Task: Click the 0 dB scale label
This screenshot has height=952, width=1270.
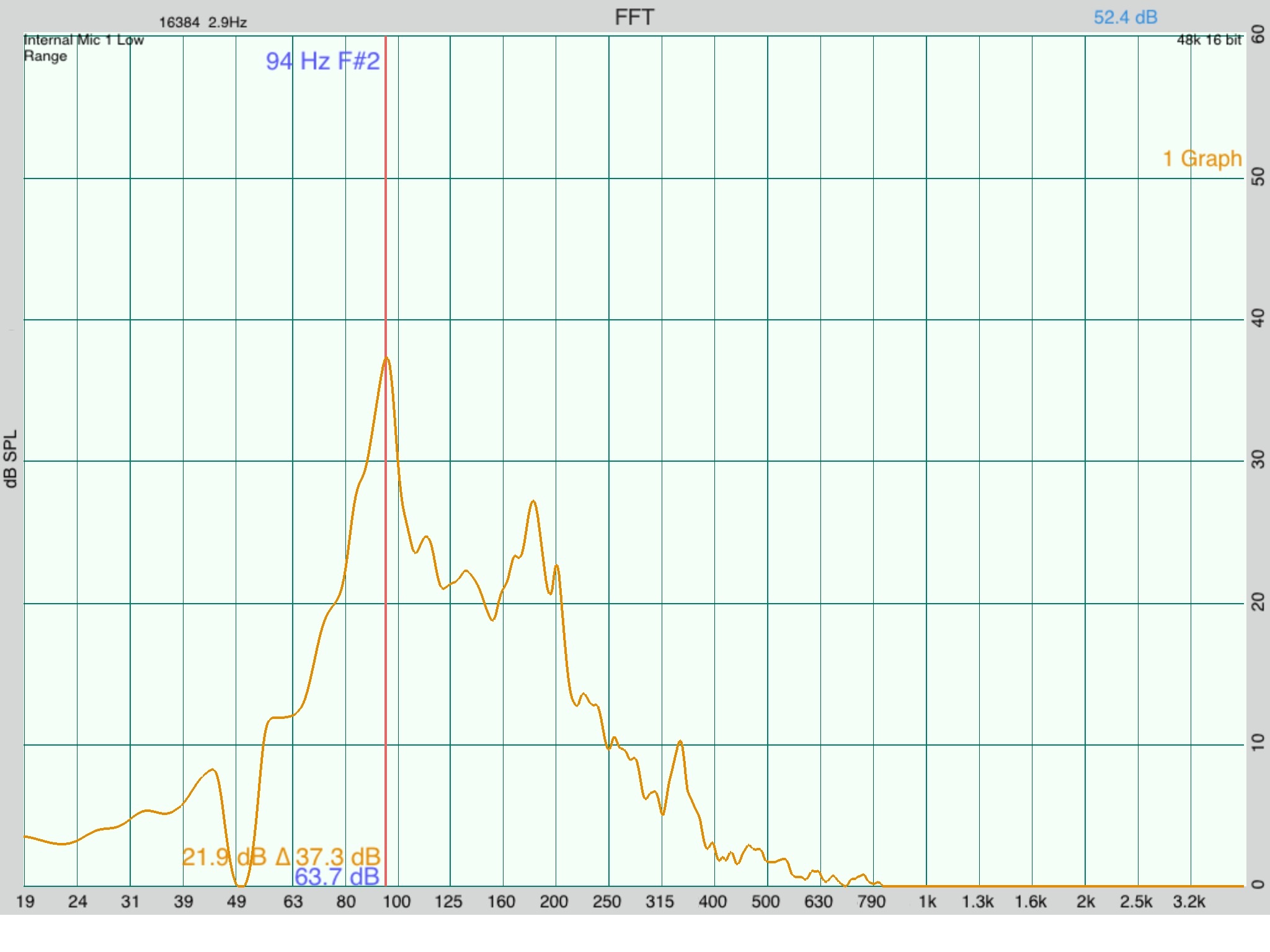Action: pyautogui.click(x=1258, y=884)
